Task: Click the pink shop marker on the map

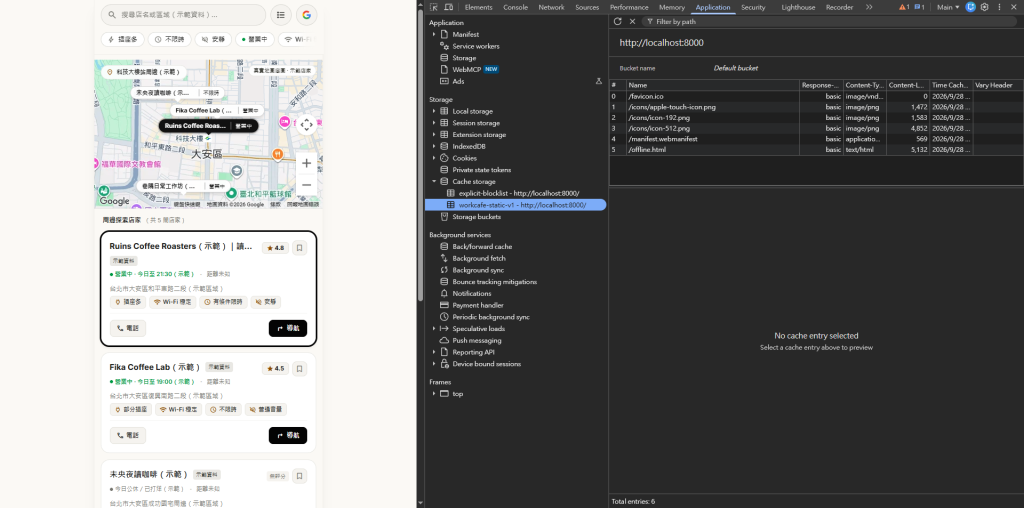Action: coord(284,122)
